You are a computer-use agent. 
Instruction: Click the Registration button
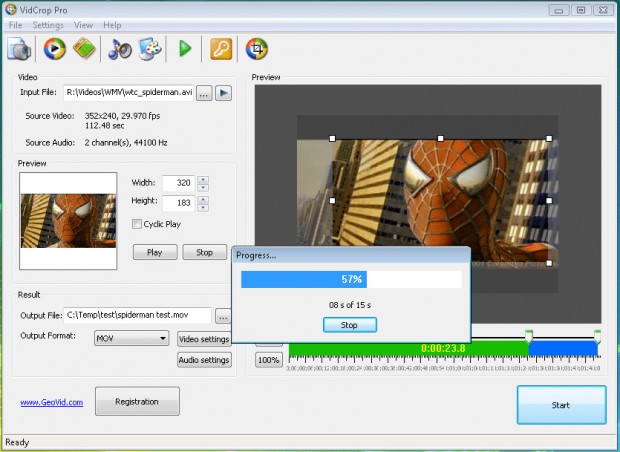(x=137, y=401)
